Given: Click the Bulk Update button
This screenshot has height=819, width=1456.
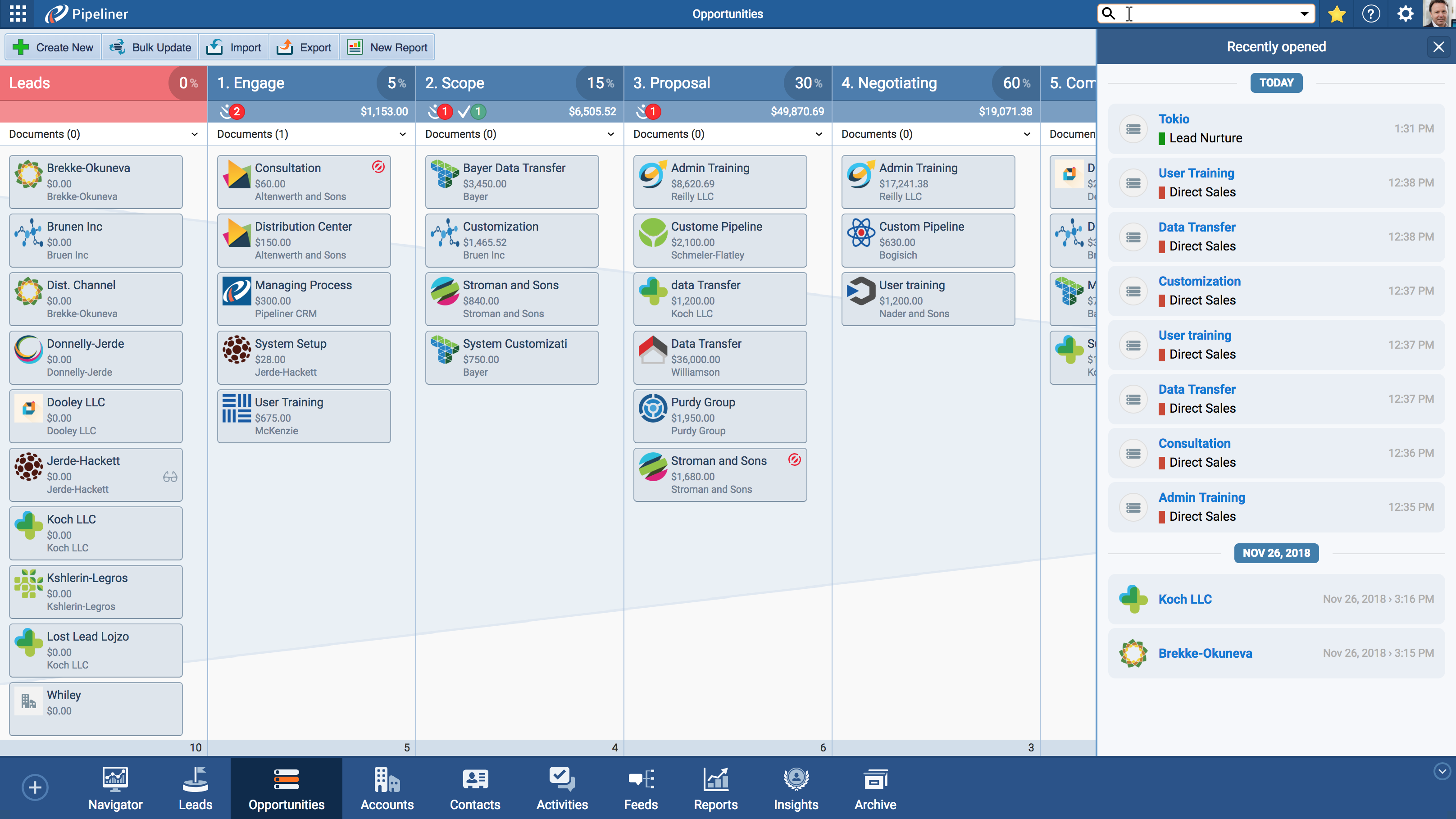Looking at the screenshot, I should (149, 47).
